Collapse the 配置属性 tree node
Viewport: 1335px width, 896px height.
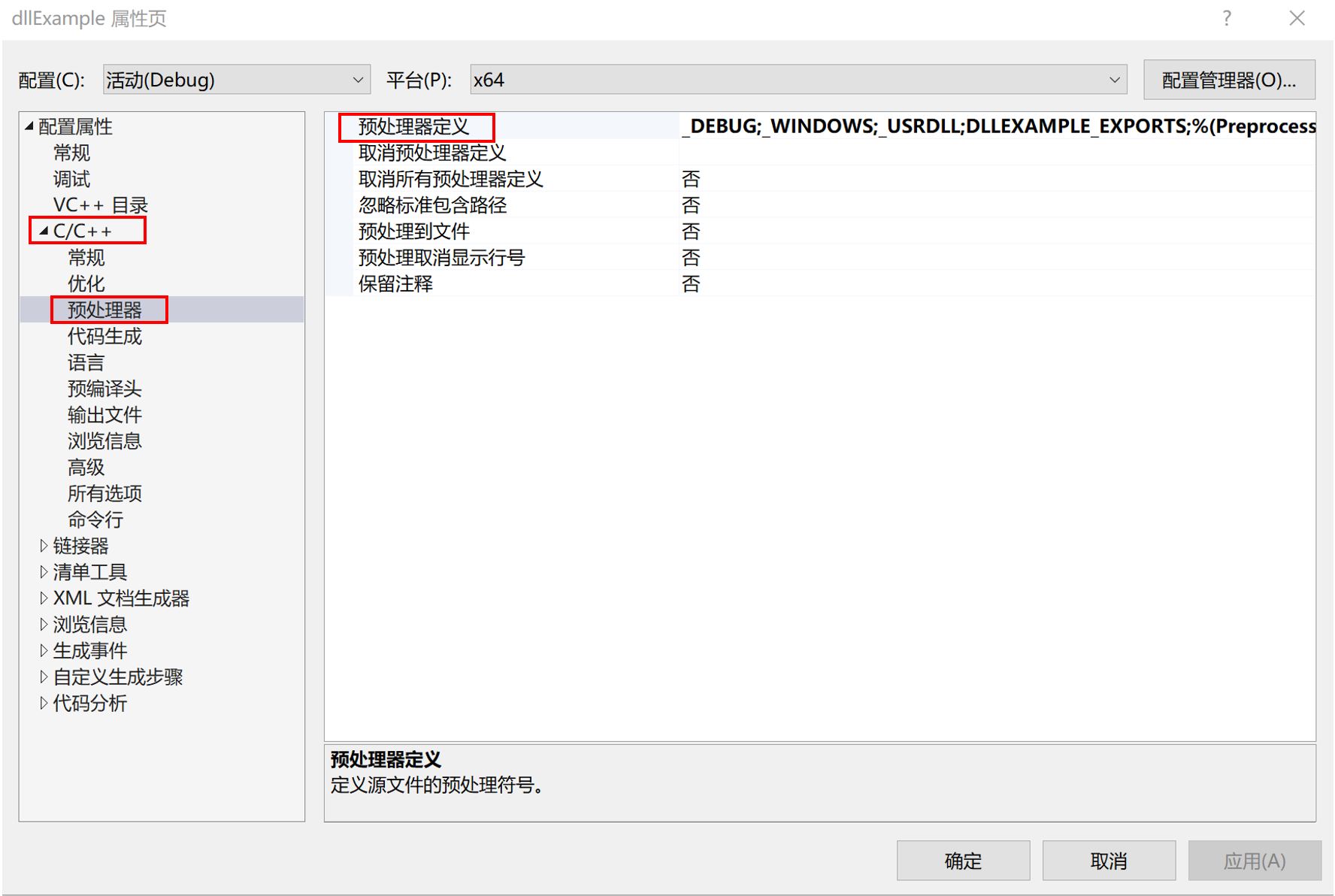pyautogui.click(x=29, y=126)
